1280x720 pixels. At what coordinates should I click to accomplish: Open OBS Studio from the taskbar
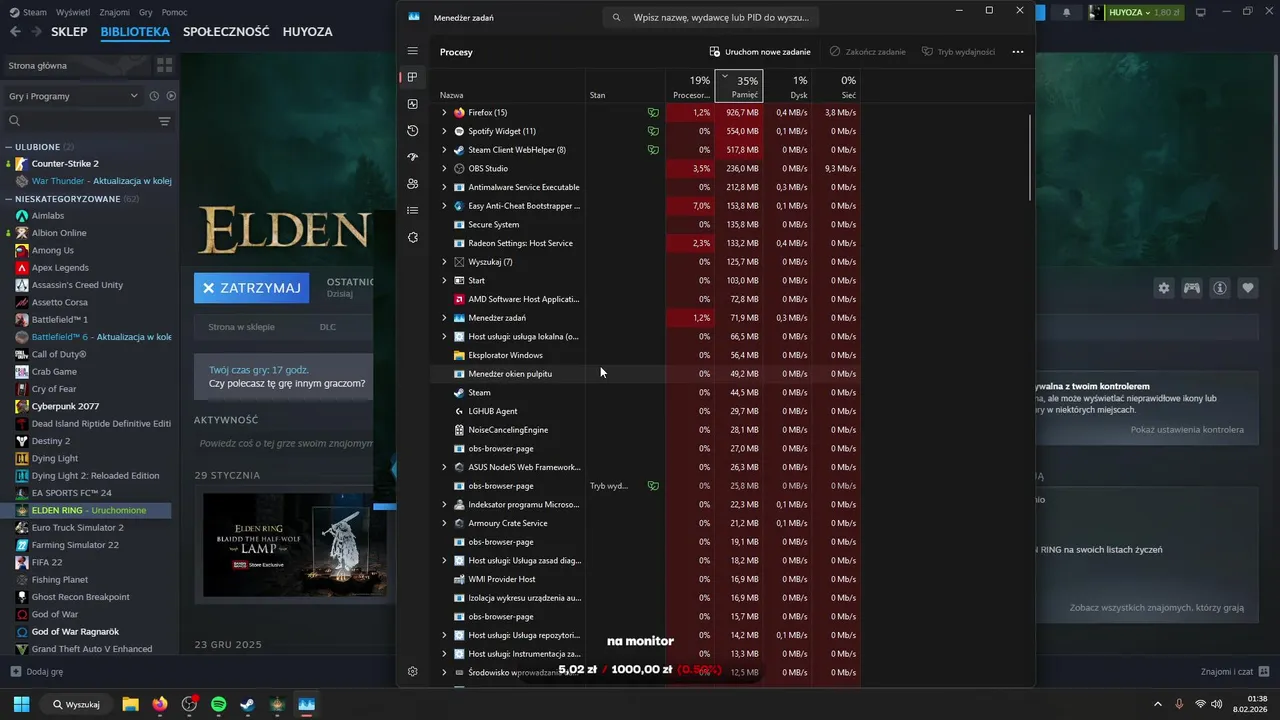189,704
